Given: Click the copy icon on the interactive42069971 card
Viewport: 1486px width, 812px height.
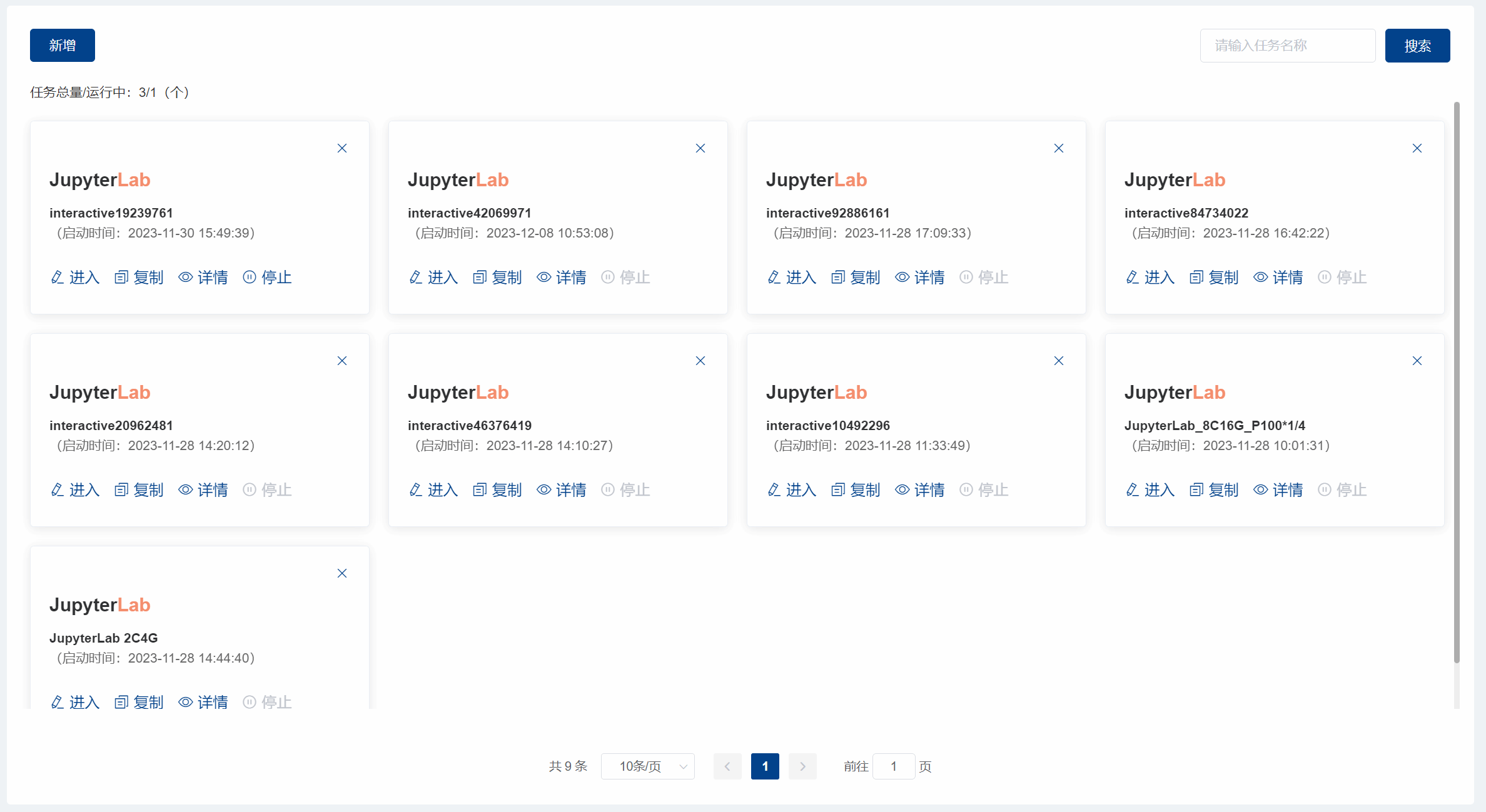Looking at the screenshot, I should (x=480, y=277).
